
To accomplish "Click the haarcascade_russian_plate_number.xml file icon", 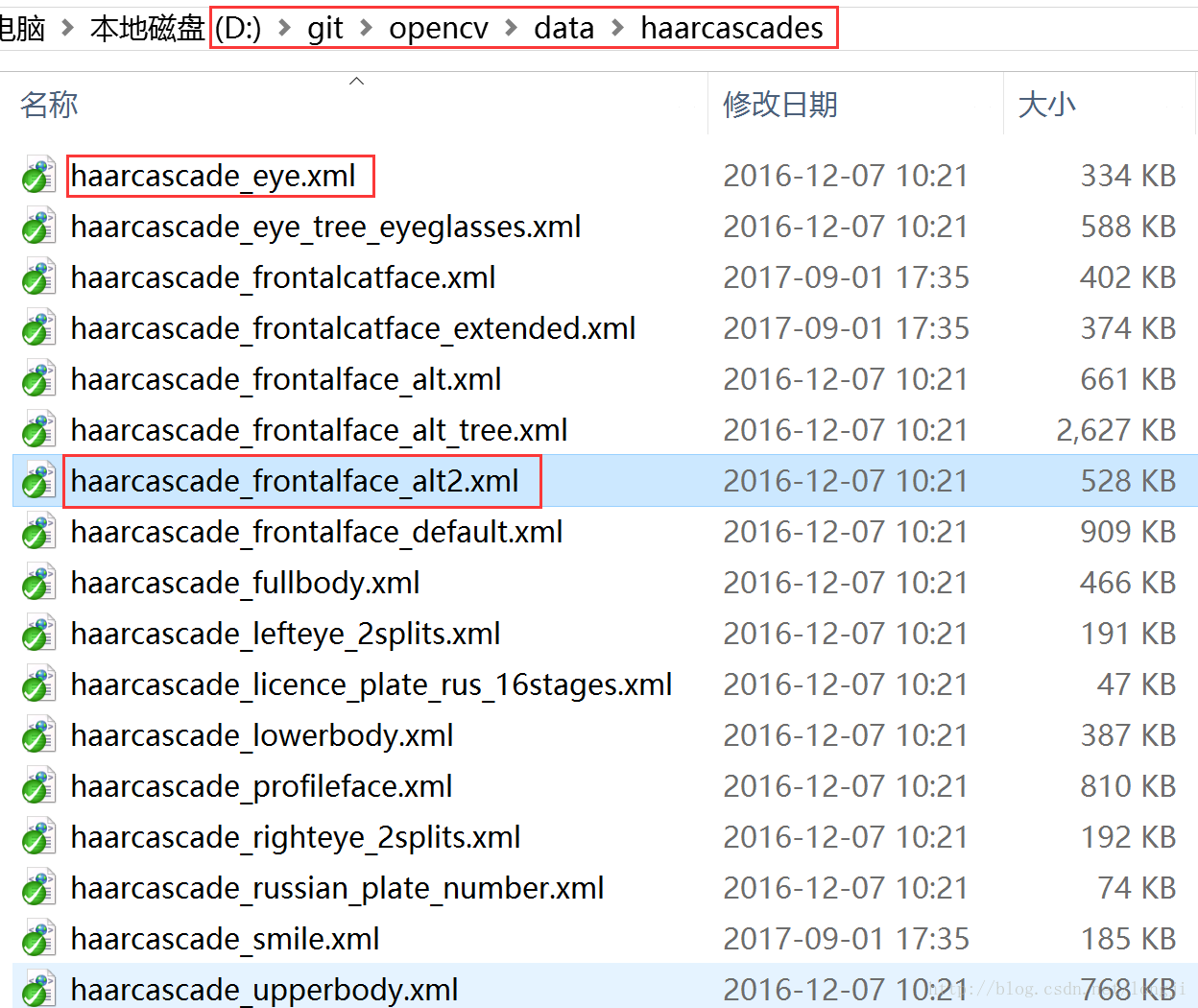I will (x=37, y=888).
